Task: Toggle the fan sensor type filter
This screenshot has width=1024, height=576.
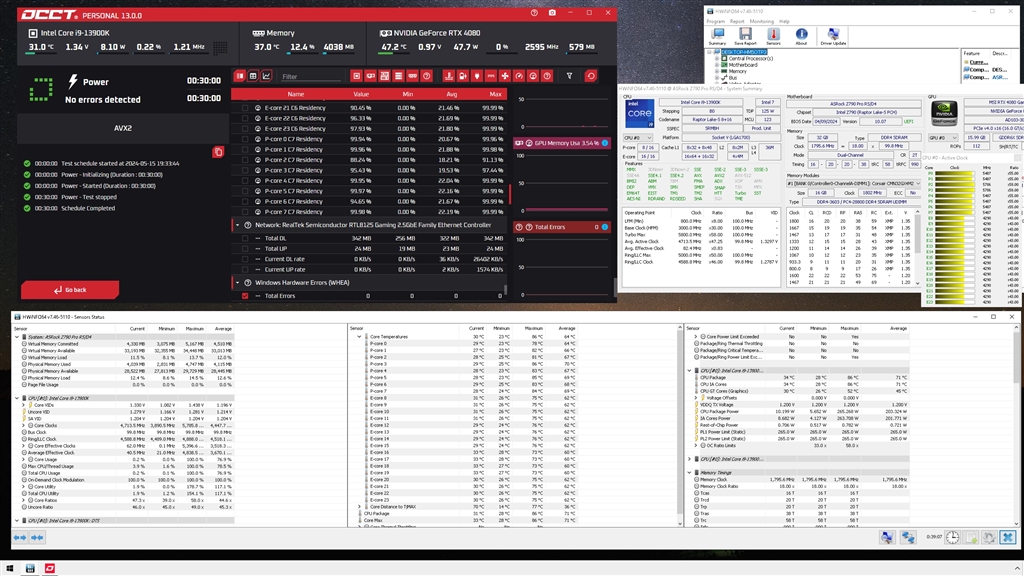Action: (505, 76)
